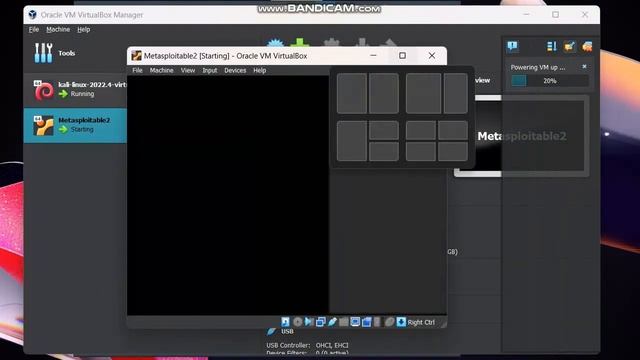Screen dimensions: 640x360
Task: Snap window to top-right quadrant of four-grid layout
Action: click(453, 130)
